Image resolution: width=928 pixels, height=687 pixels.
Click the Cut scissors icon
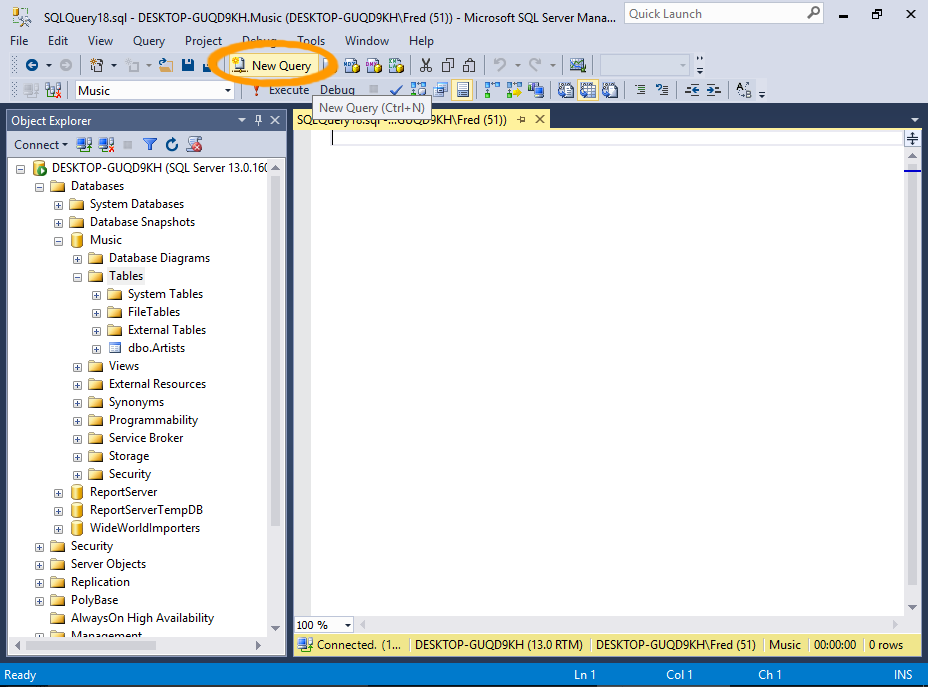click(x=426, y=65)
